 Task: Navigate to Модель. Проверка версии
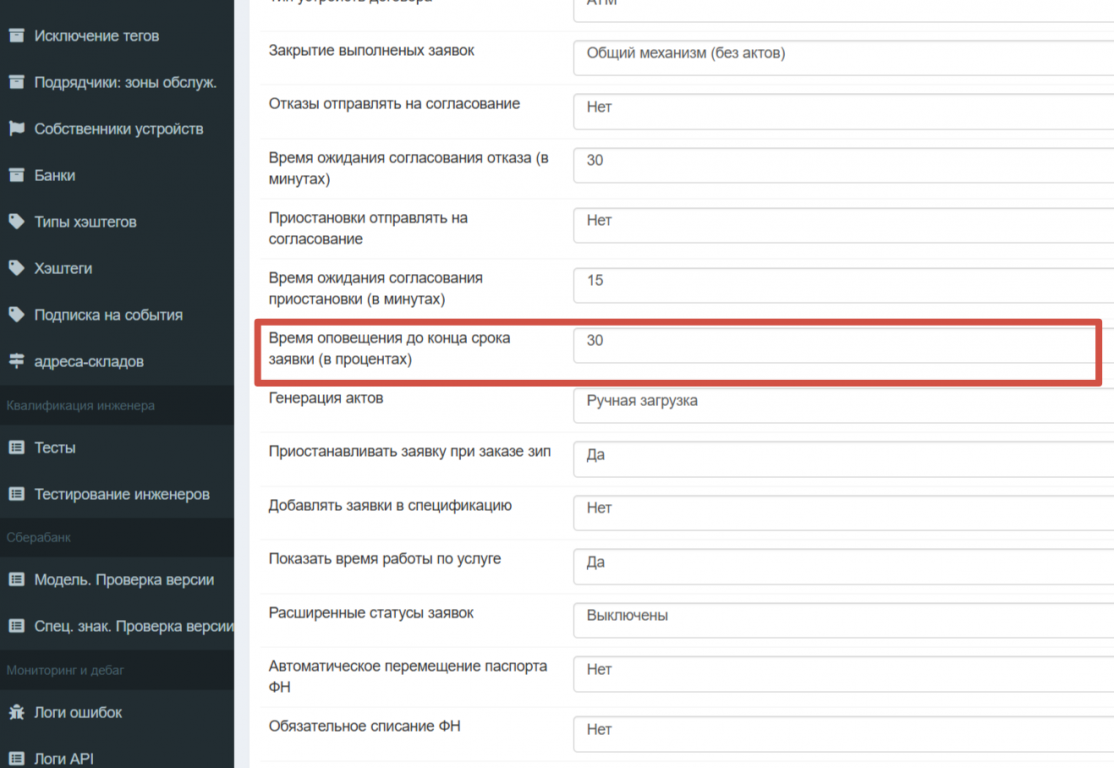pyautogui.click(x=124, y=580)
